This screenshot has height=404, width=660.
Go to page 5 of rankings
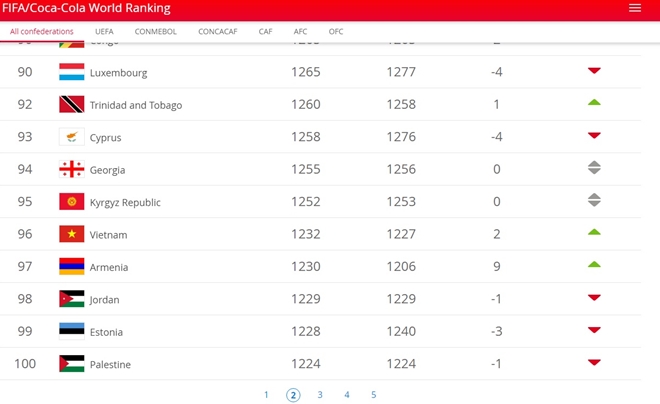coord(373,395)
